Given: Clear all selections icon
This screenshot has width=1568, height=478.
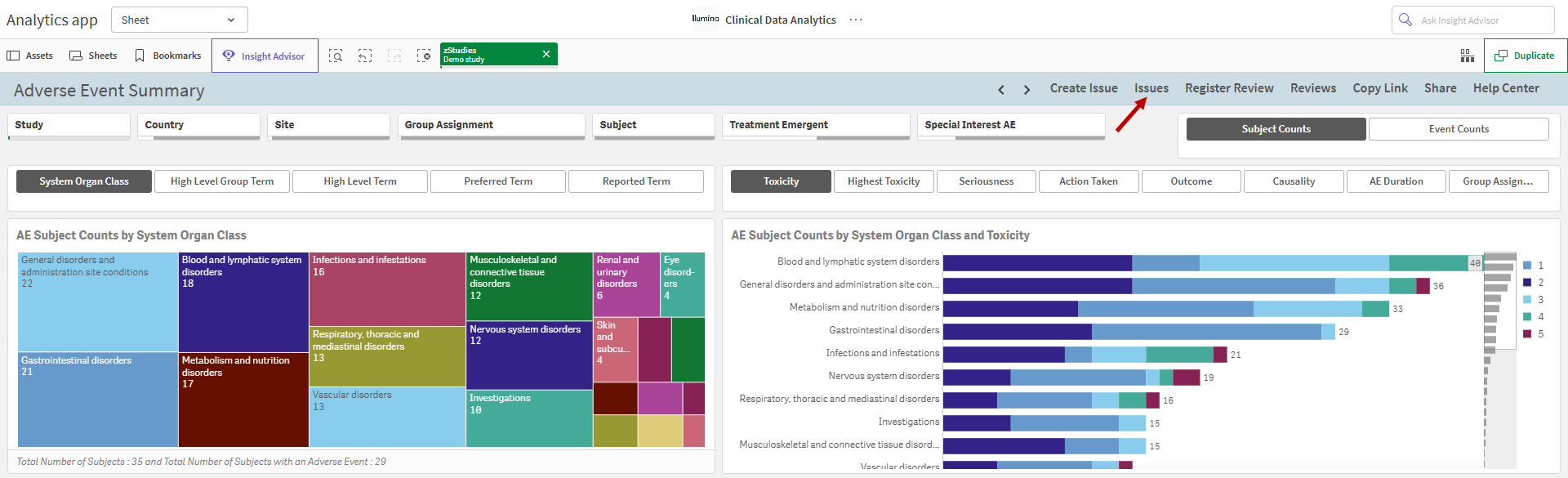Looking at the screenshot, I should coord(424,56).
